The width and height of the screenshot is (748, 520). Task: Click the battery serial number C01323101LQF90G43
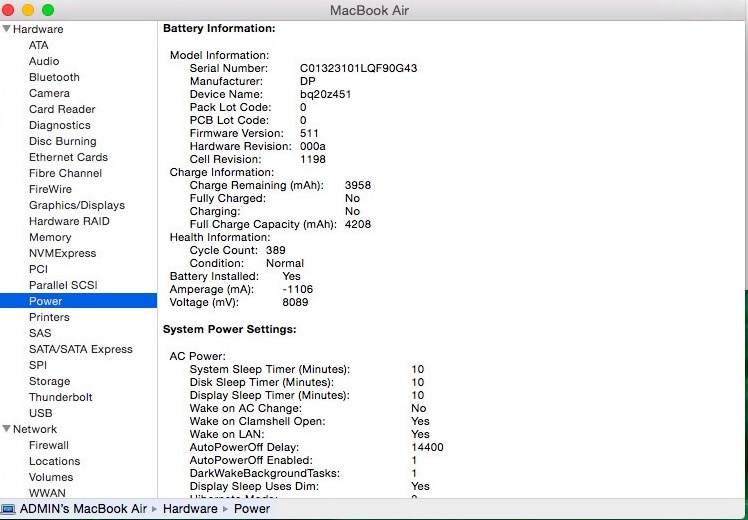[358, 68]
